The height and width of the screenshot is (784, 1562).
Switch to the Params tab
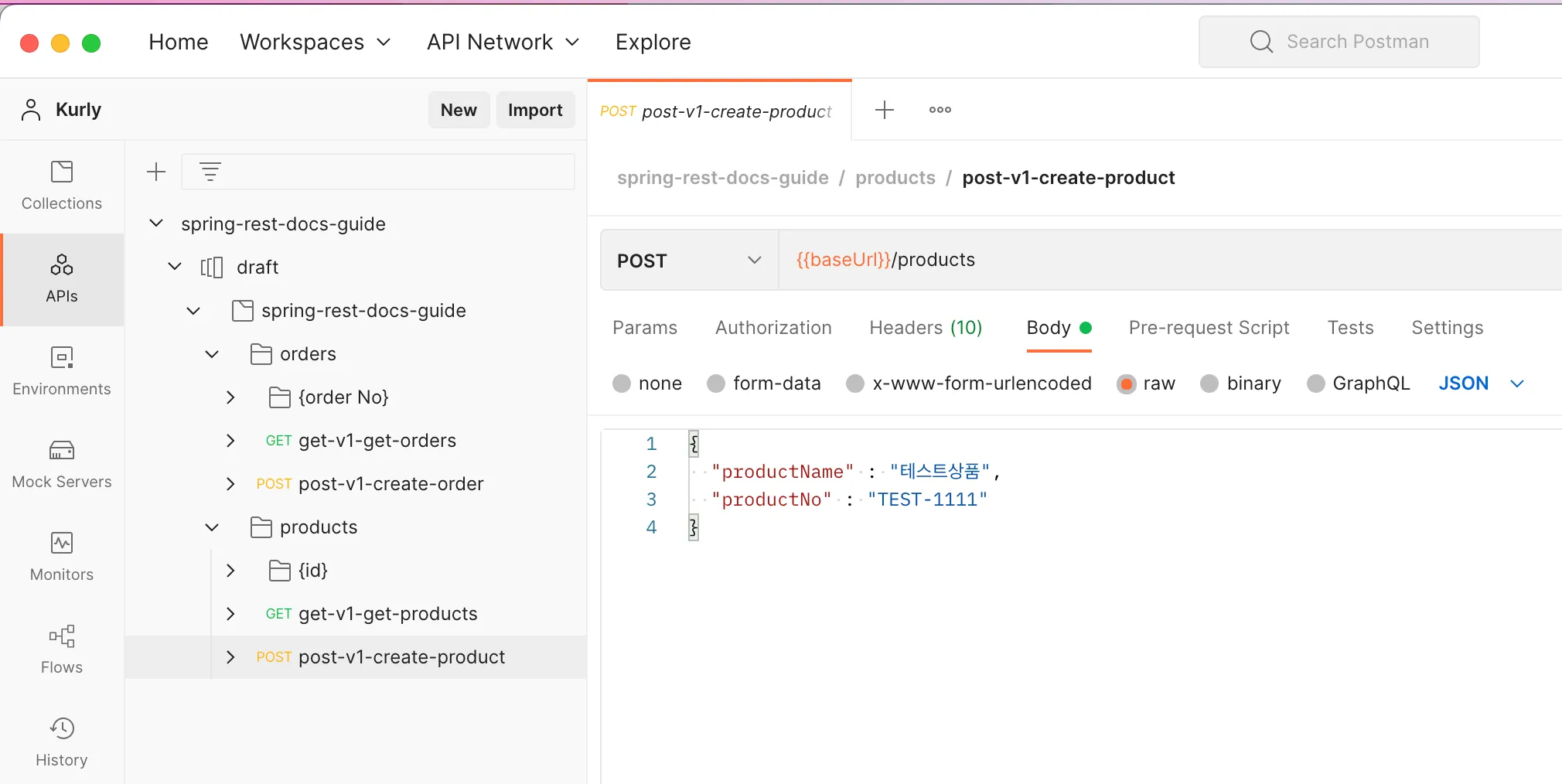645,328
